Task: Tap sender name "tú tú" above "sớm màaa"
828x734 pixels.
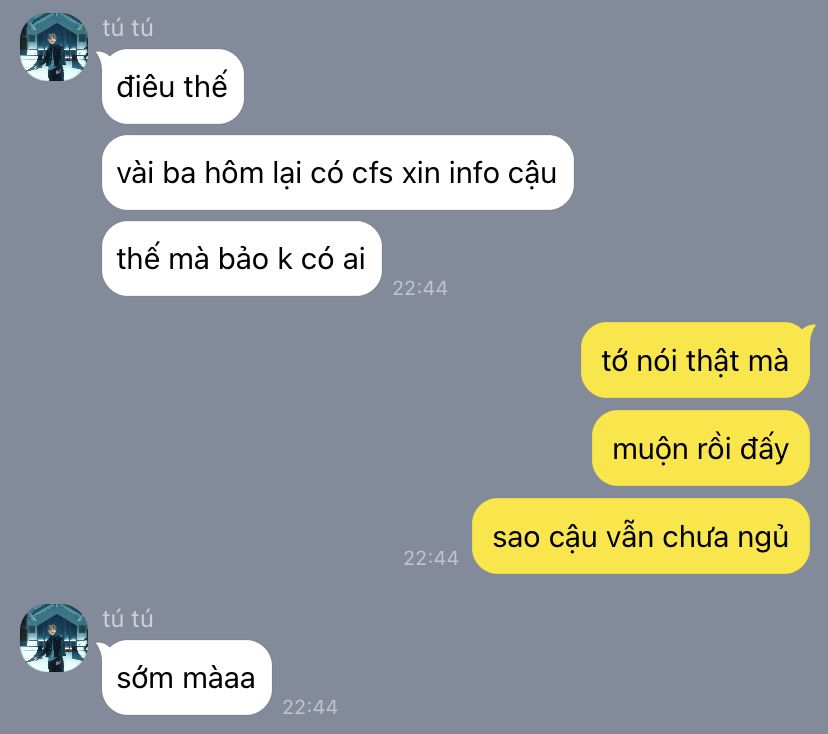Action: click(x=127, y=618)
